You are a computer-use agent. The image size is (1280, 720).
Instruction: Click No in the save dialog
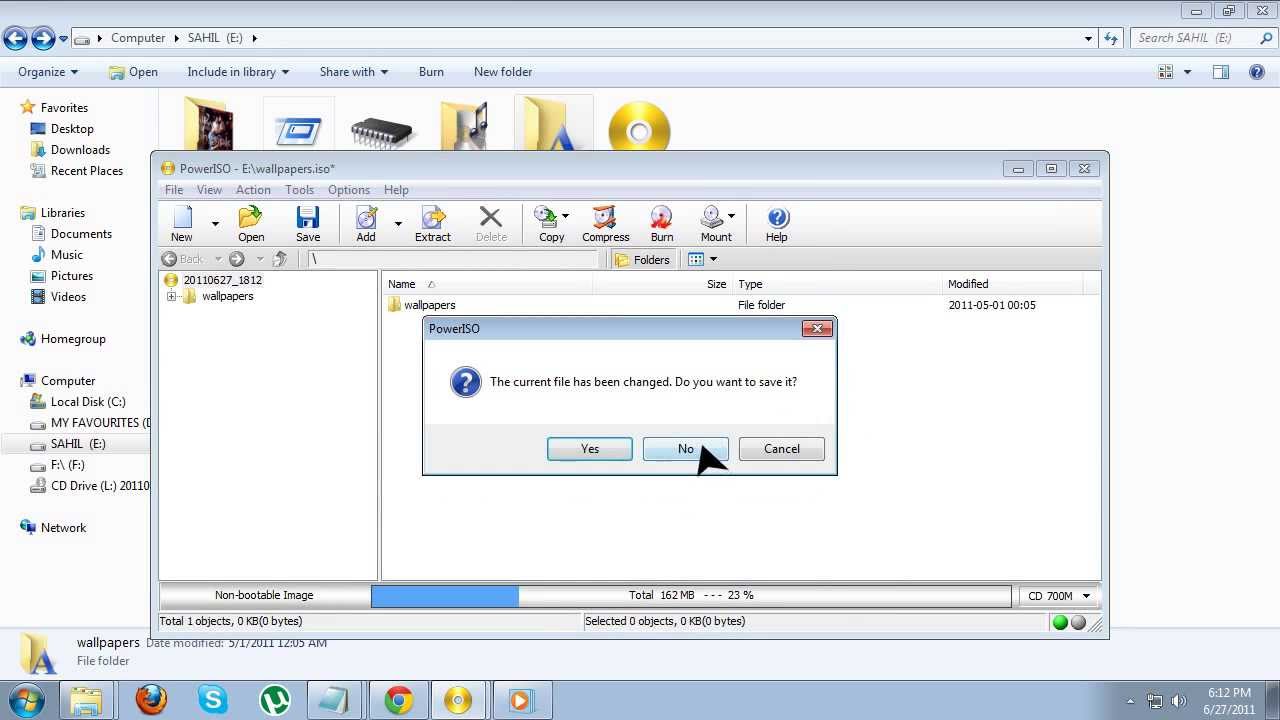[x=686, y=449]
